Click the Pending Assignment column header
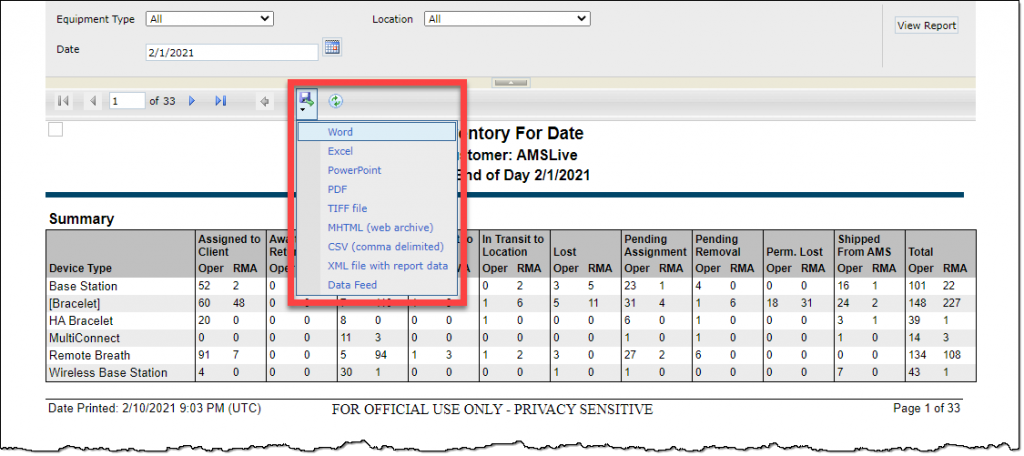This screenshot has height=456, width=1024. (x=655, y=245)
